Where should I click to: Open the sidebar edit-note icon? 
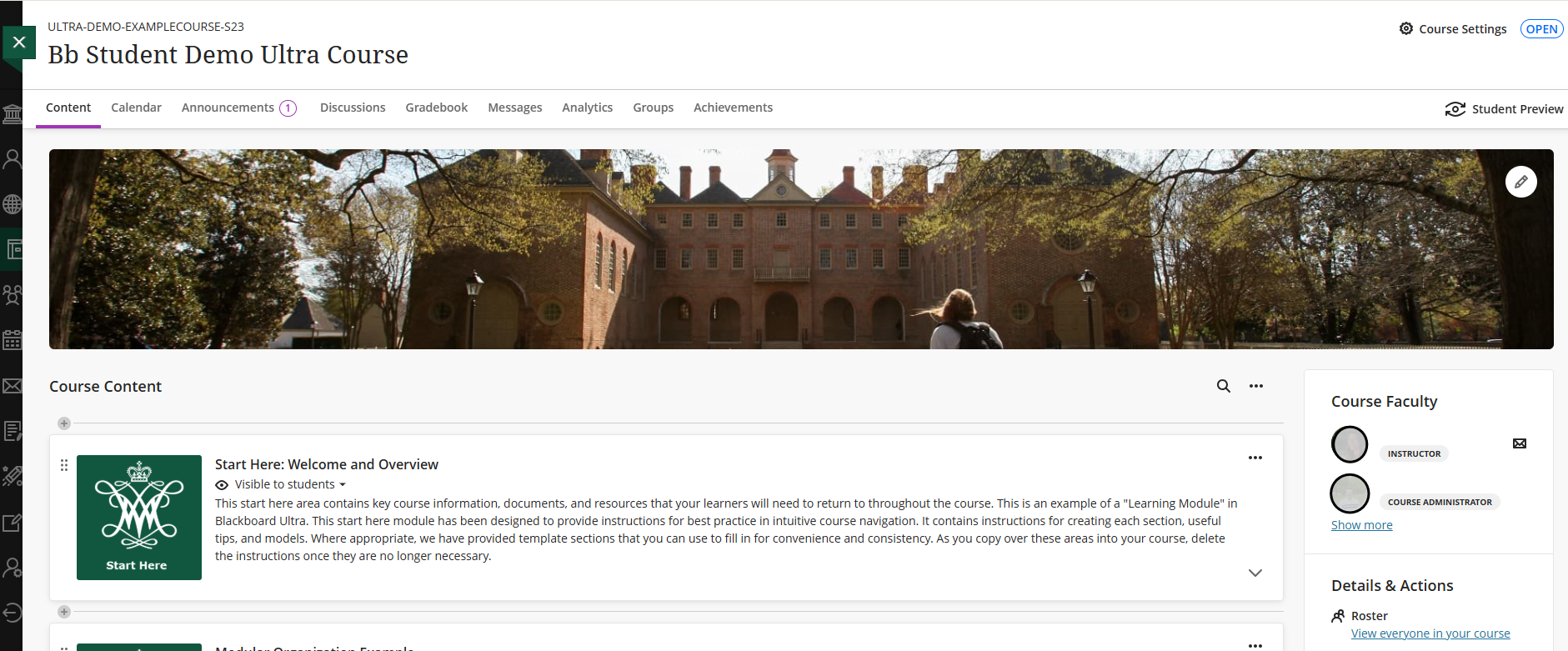pos(12,523)
